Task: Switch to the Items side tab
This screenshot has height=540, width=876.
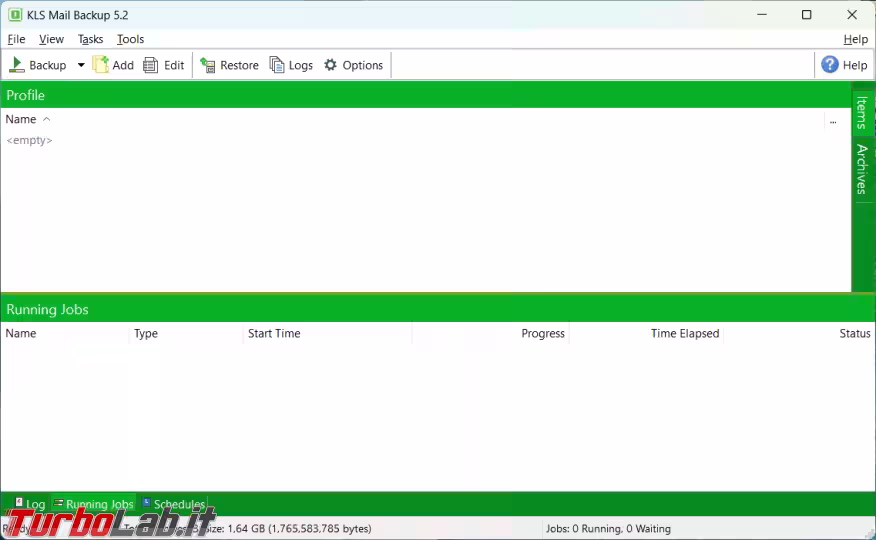Action: [862, 112]
